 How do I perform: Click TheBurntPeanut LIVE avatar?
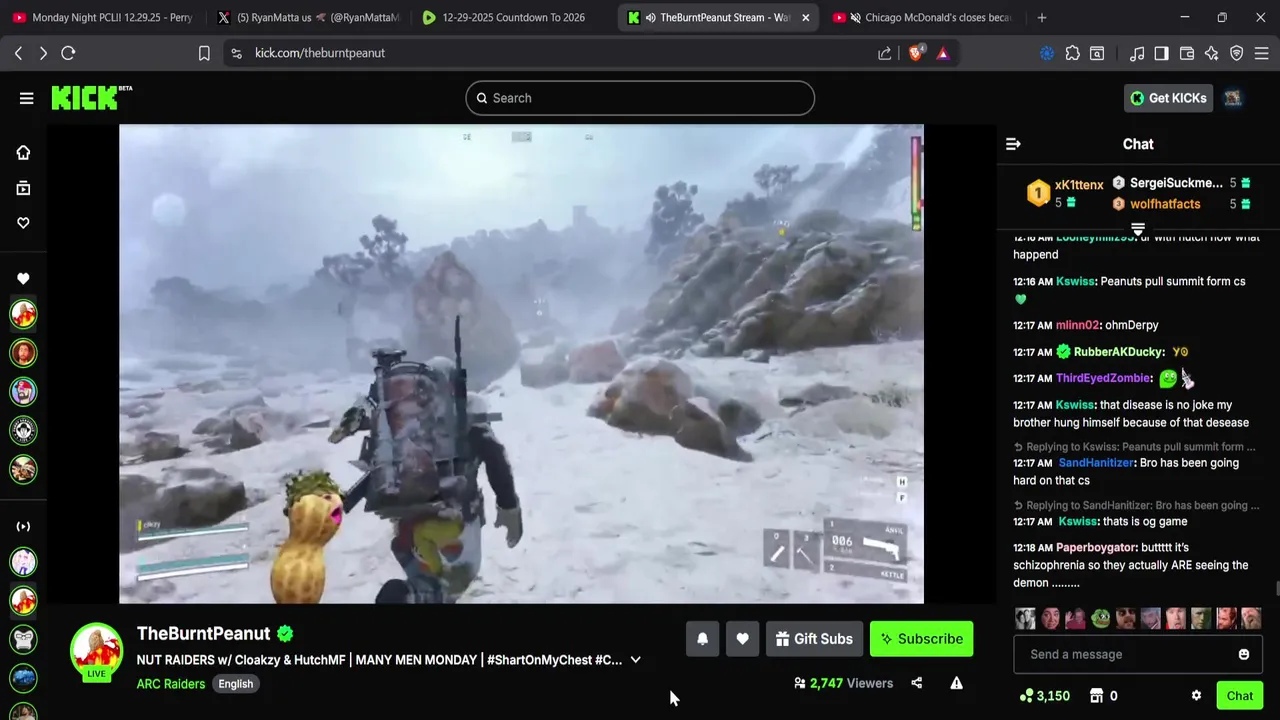96,651
